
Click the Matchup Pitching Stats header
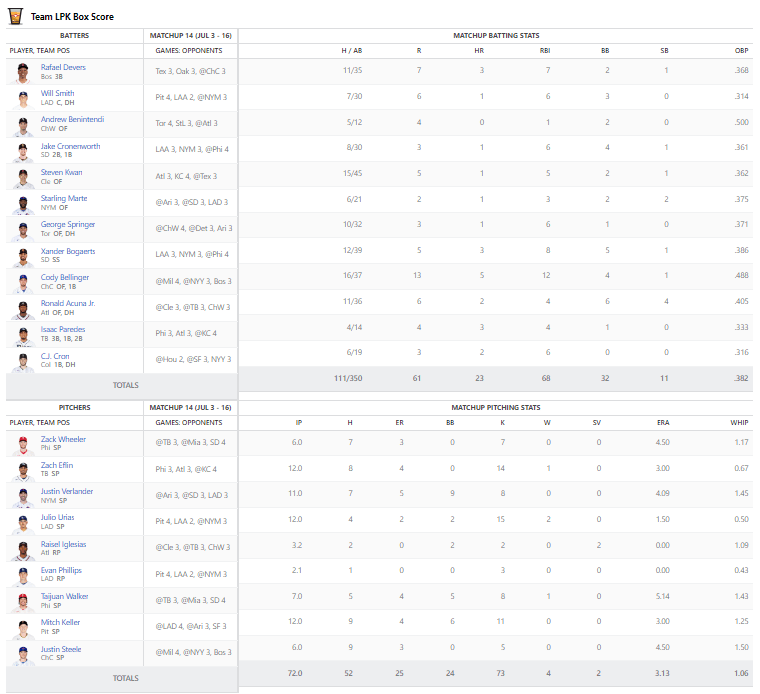[x=496, y=408]
